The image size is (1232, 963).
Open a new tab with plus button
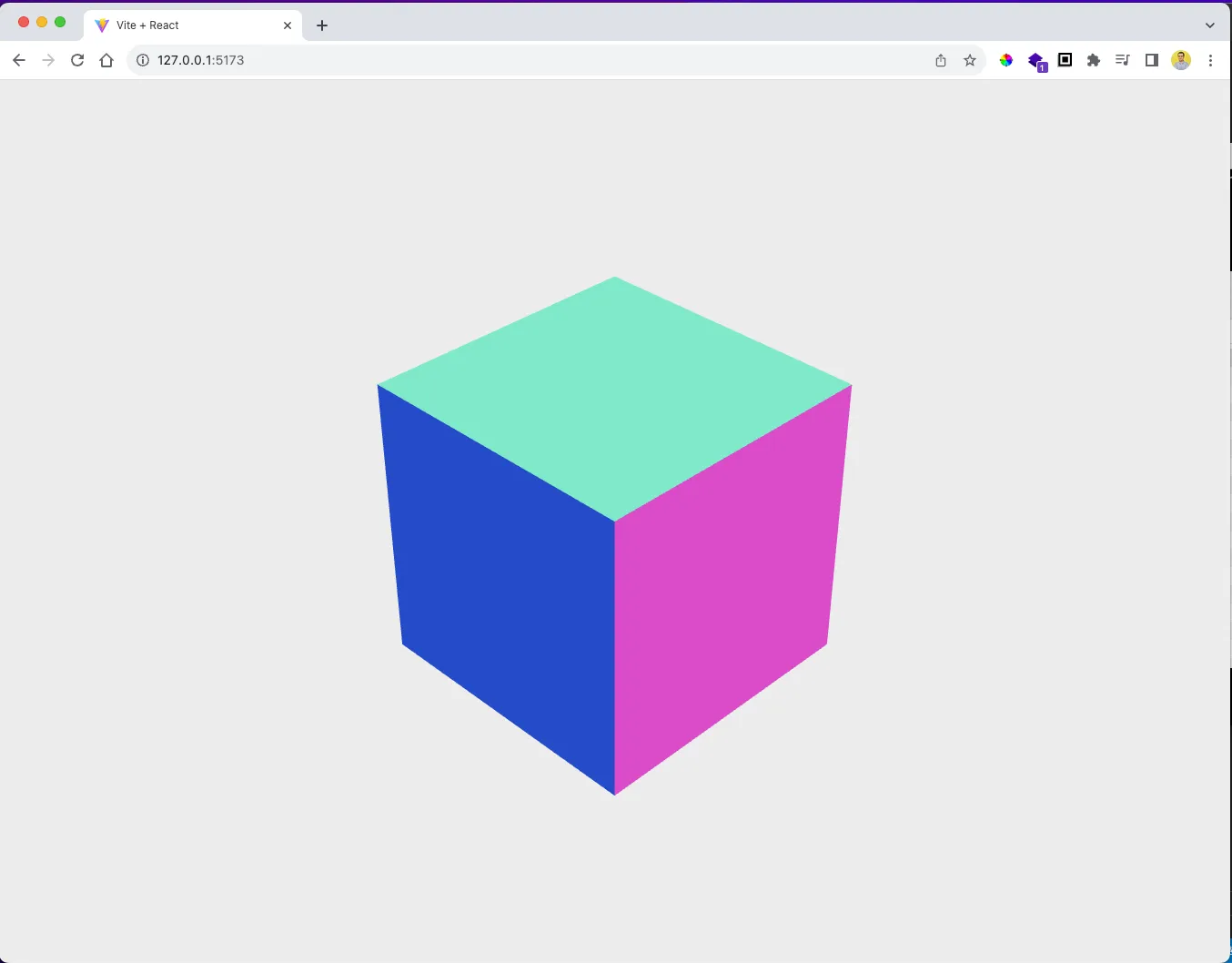[322, 25]
